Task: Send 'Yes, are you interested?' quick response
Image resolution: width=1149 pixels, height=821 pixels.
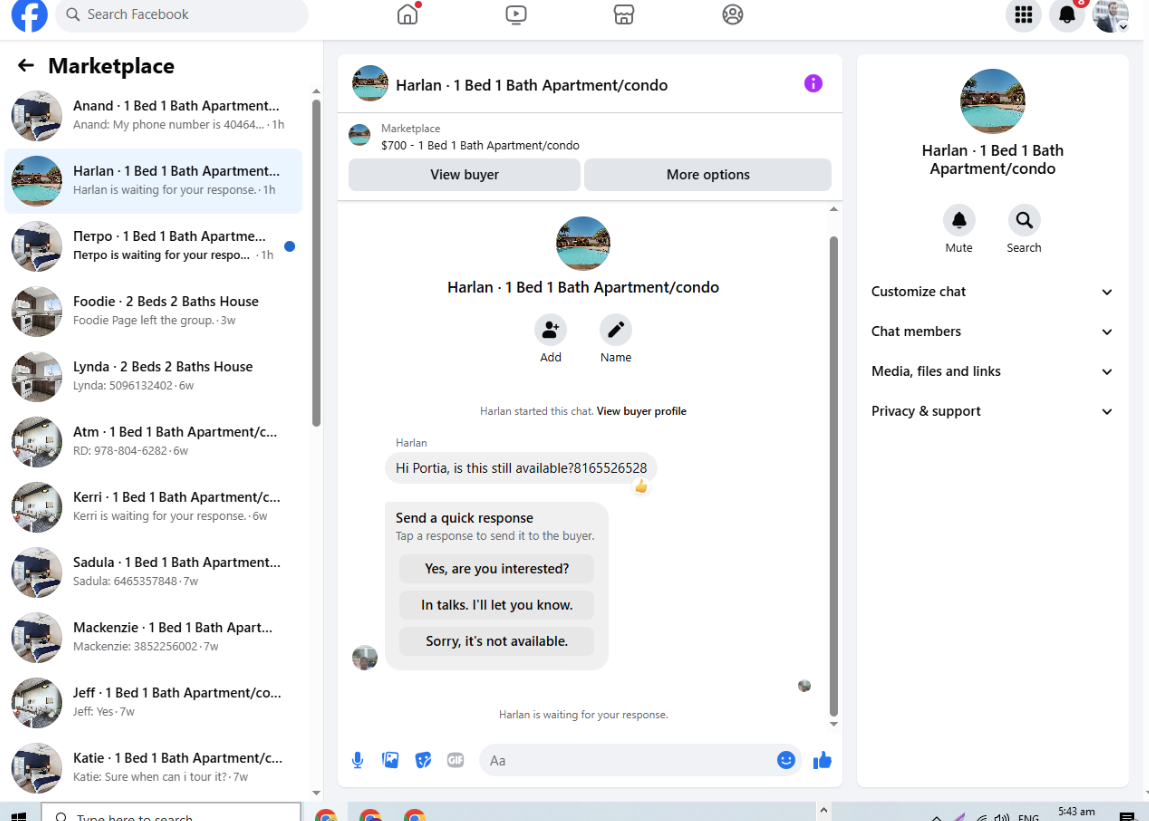Action: (x=497, y=569)
